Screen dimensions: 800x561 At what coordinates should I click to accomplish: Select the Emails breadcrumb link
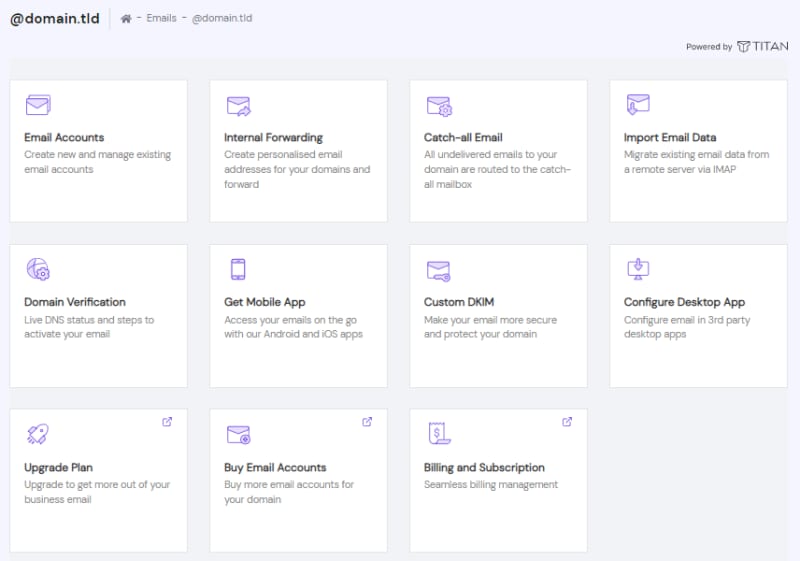pos(161,19)
